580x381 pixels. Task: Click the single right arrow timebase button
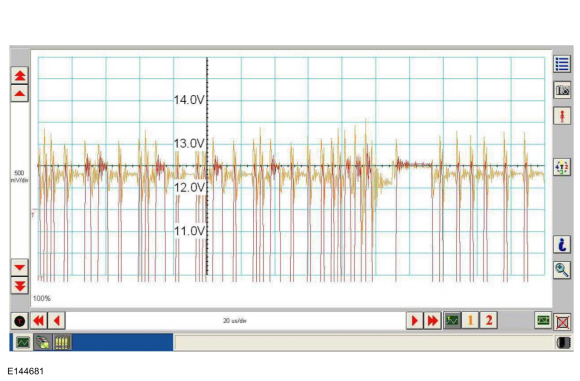click(415, 320)
